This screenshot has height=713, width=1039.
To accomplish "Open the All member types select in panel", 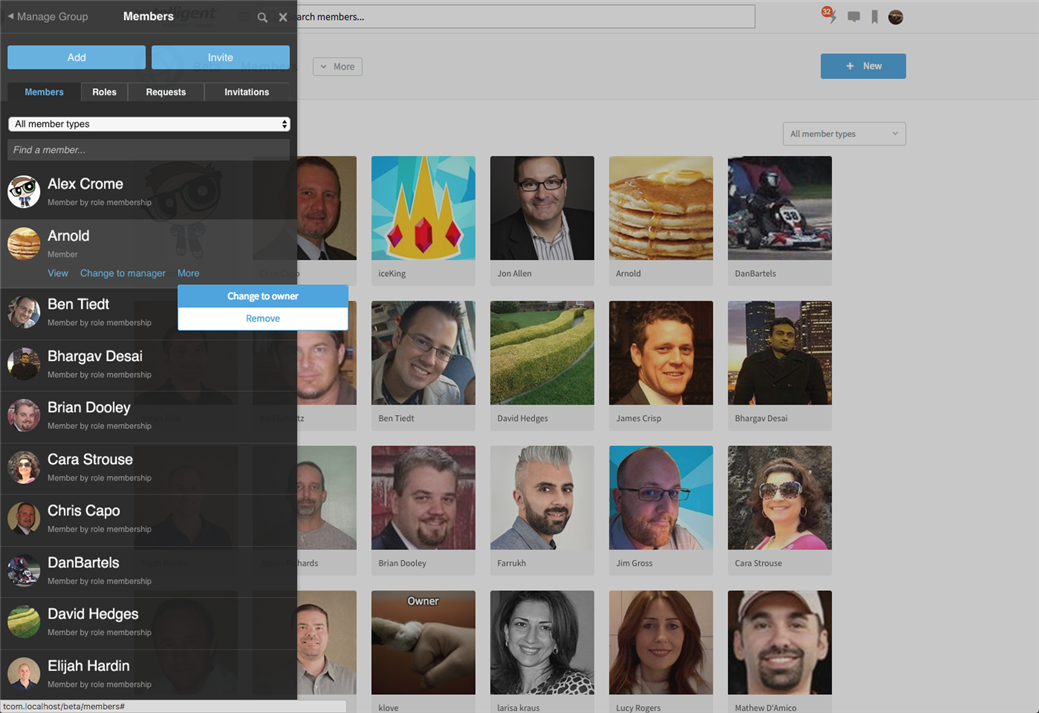I will tap(149, 124).
